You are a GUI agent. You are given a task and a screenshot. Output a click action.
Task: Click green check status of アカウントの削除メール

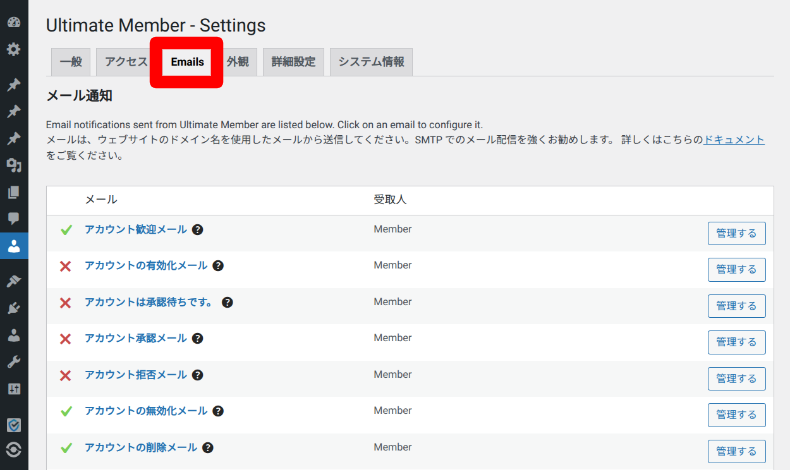(x=66, y=448)
